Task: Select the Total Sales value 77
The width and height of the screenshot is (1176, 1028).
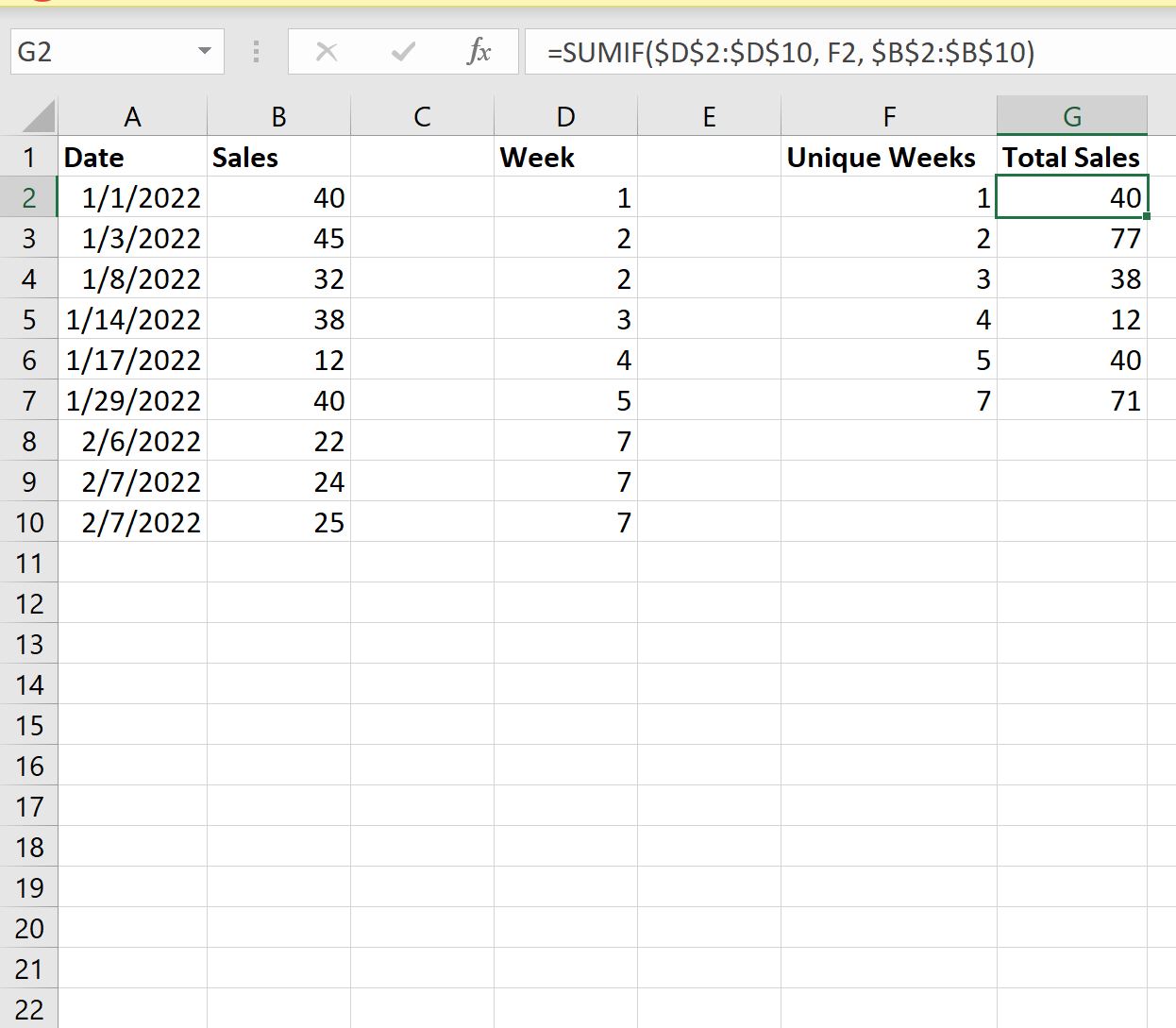Action: [x=1072, y=238]
